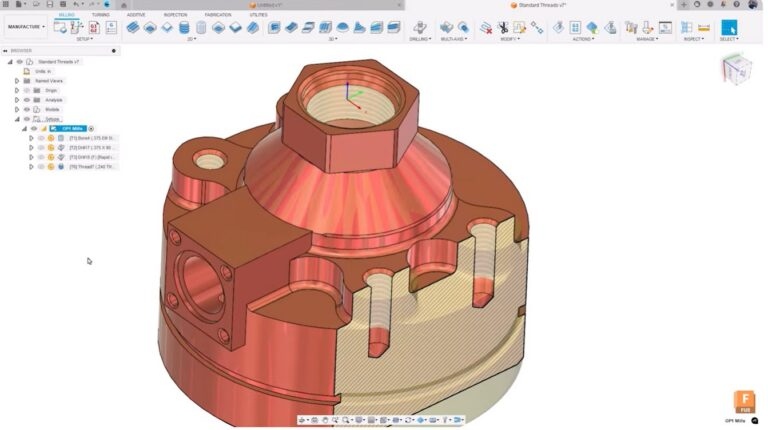Click the Save disk icon
Screen dimensions: 768x430
pyautogui.click(x=49, y=4)
